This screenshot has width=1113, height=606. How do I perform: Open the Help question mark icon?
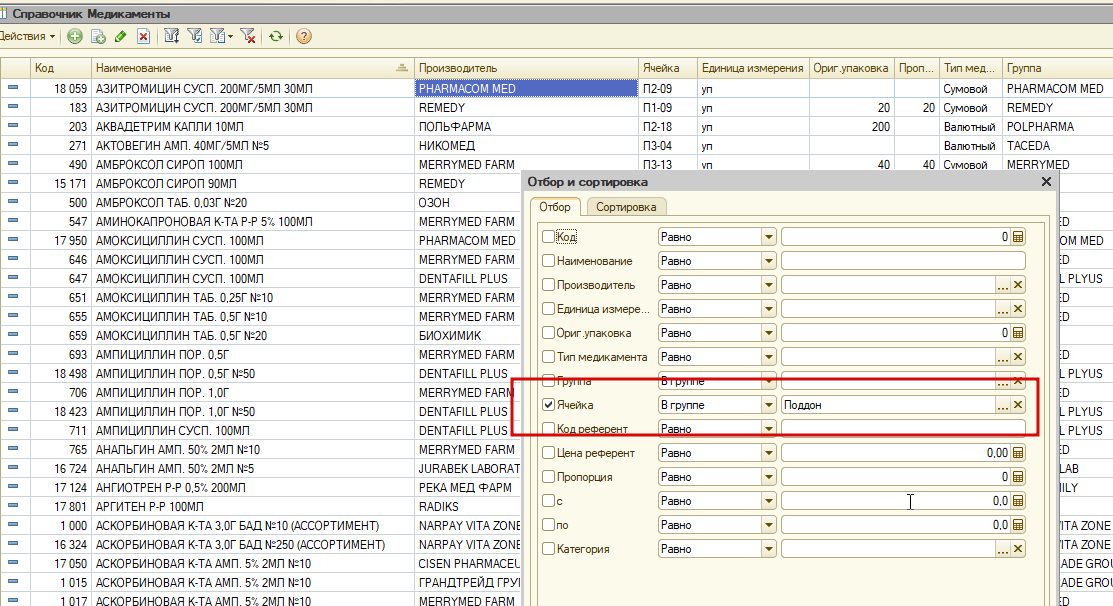click(304, 36)
